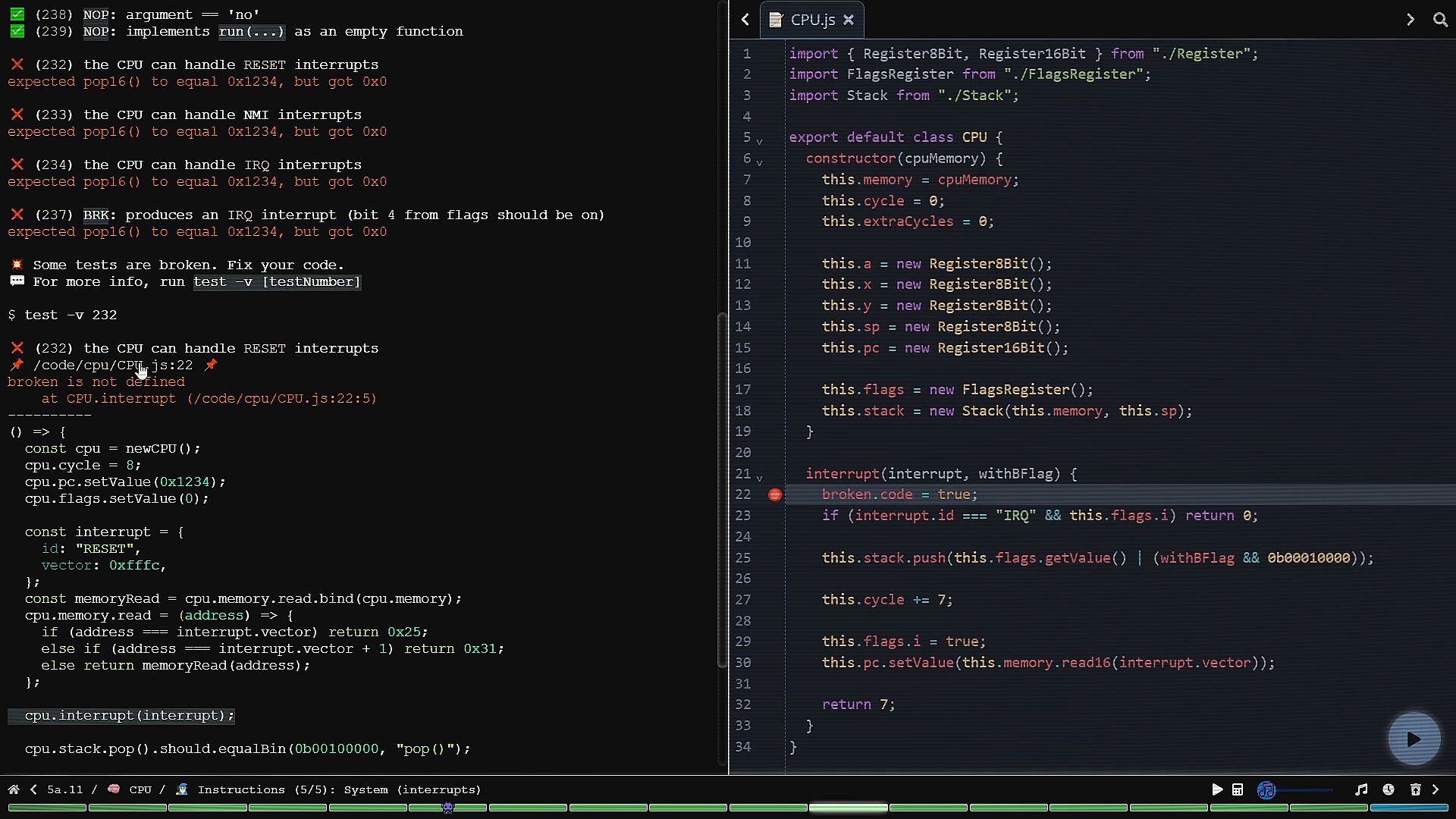This screenshot has height=819, width=1456.
Task: Open the clock history icon
Action: [x=1389, y=789]
